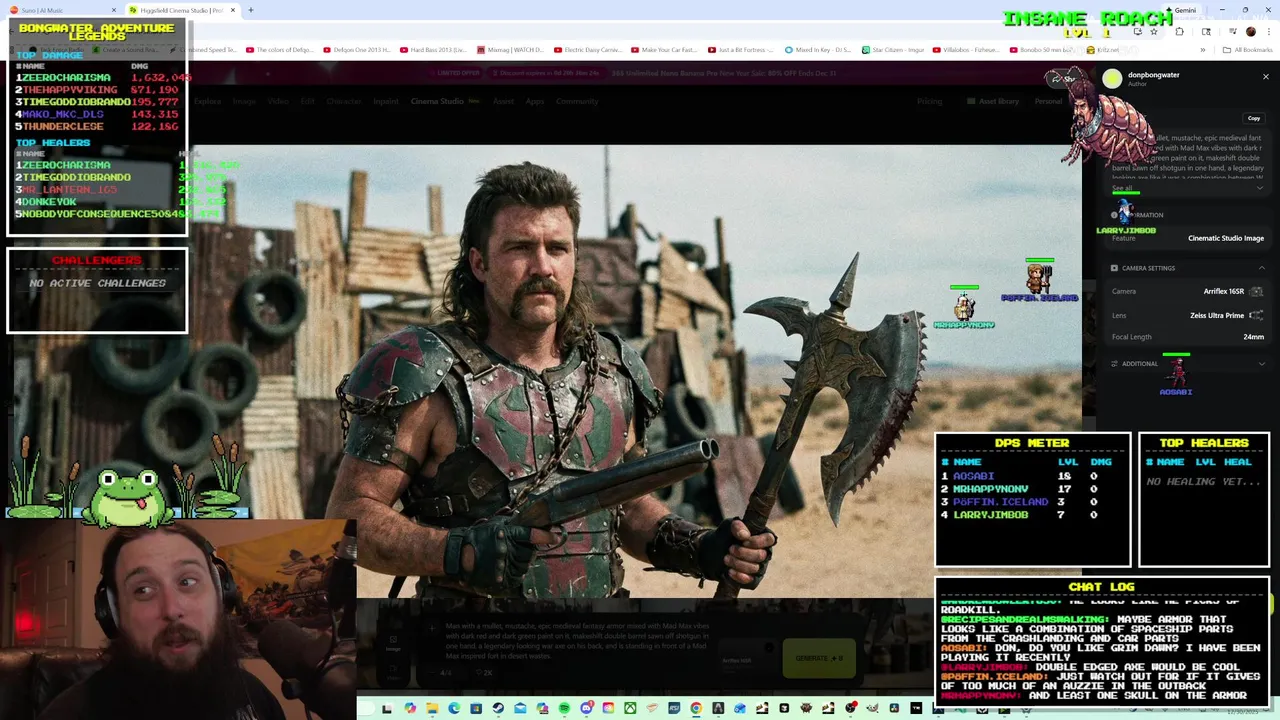Image resolution: width=1280 pixels, height=720 pixels.
Task: Open the 2K resolution setting
Action: (483, 673)
